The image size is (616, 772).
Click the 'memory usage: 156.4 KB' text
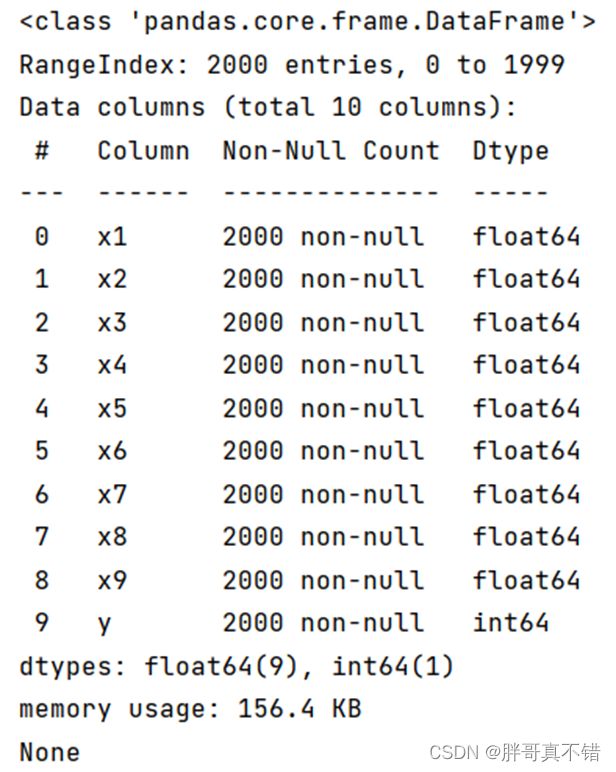point(191,709)
